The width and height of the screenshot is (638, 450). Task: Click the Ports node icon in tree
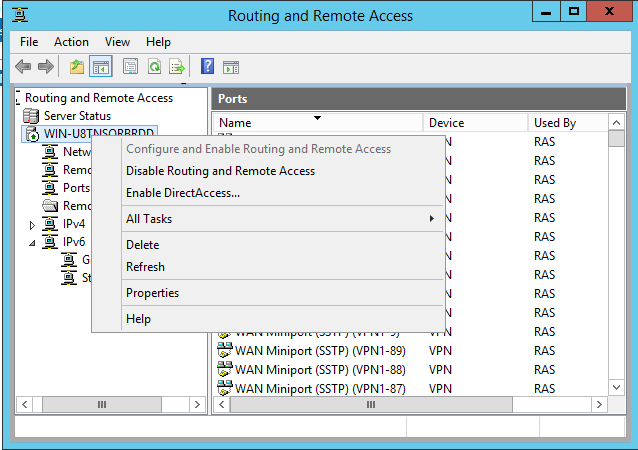[x=50, y=188]
